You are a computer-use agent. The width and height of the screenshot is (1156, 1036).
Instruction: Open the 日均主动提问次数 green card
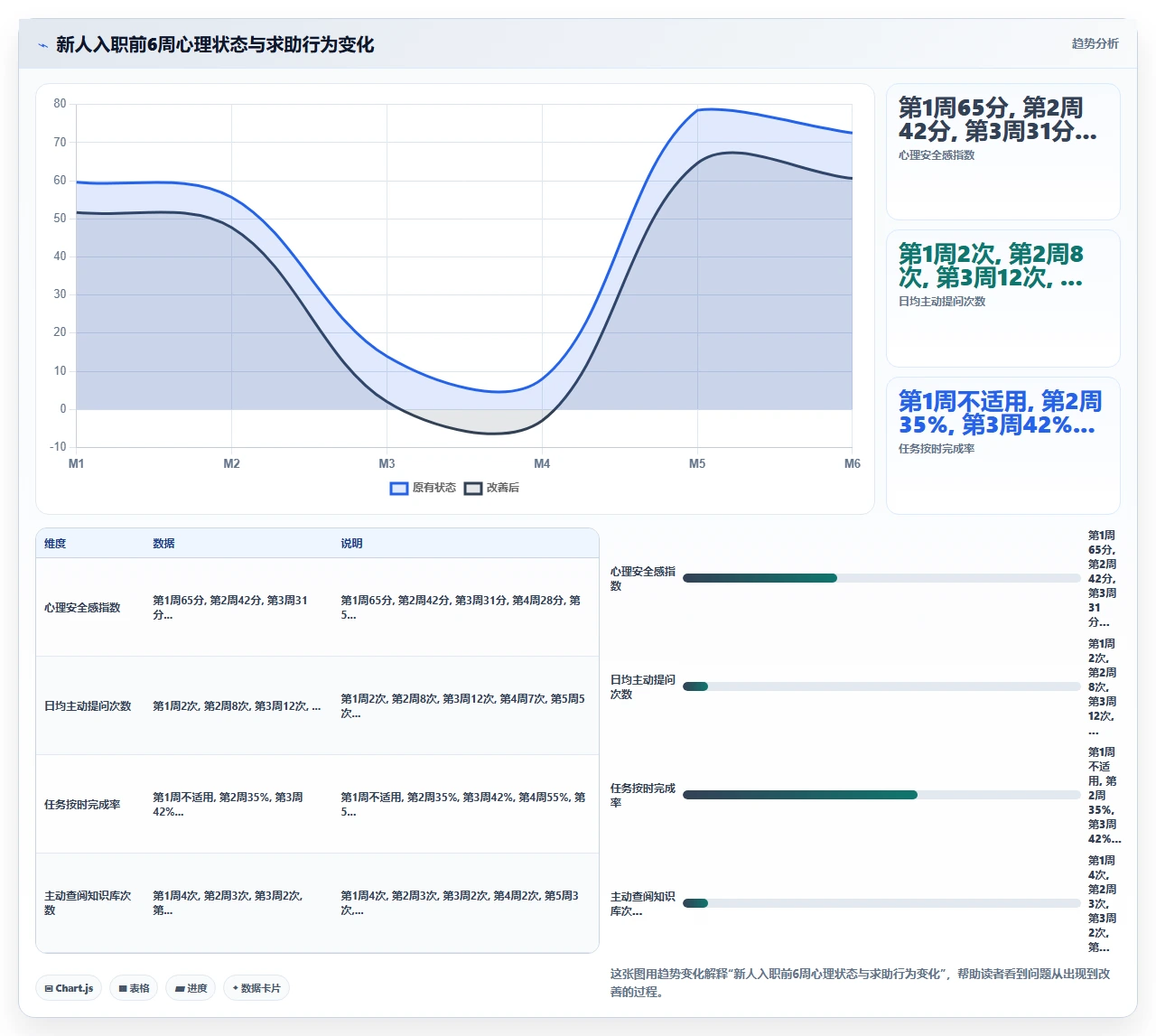(x=1002, y=298)
